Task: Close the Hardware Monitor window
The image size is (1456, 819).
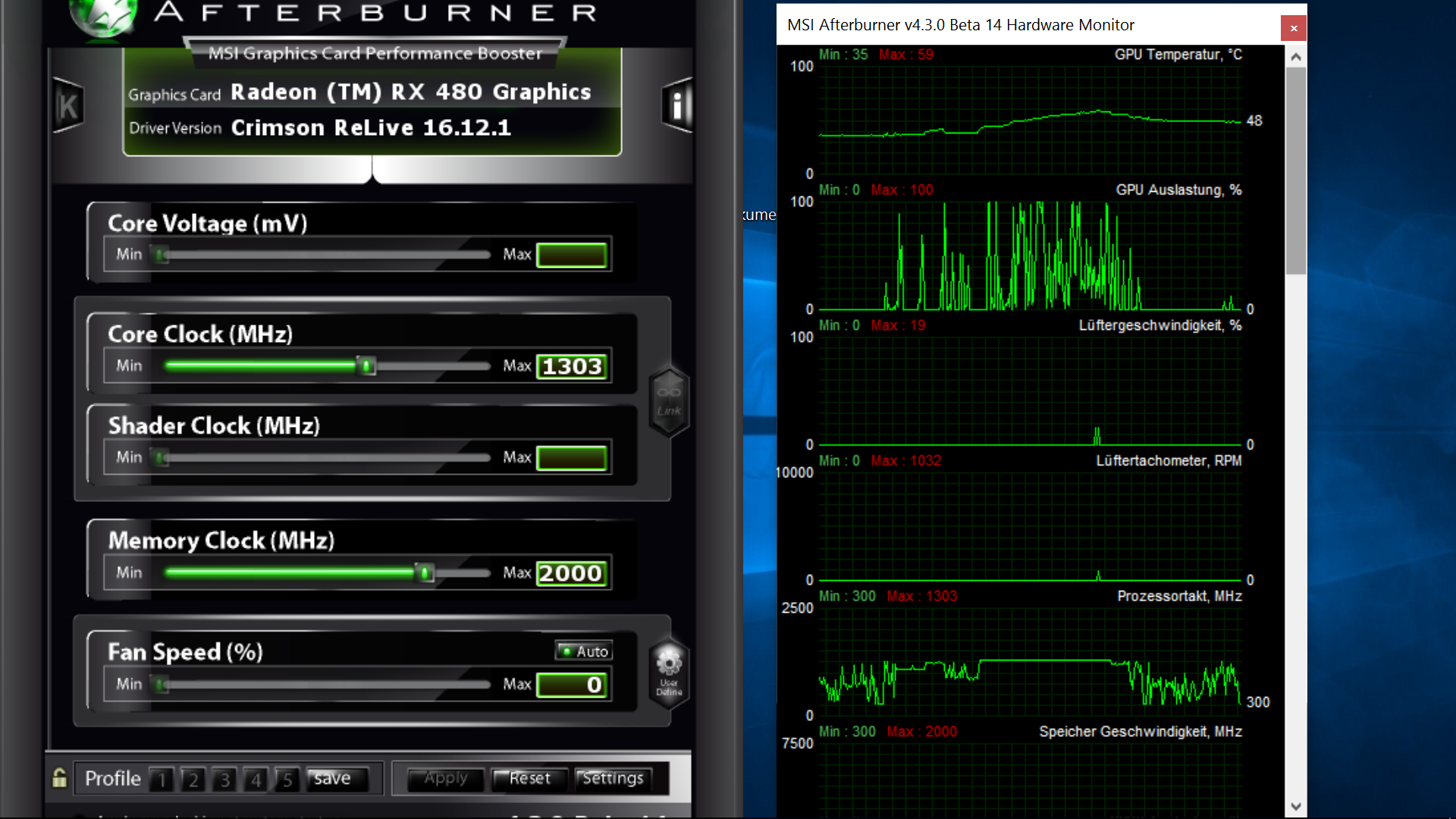Action: click(1294, 28)
